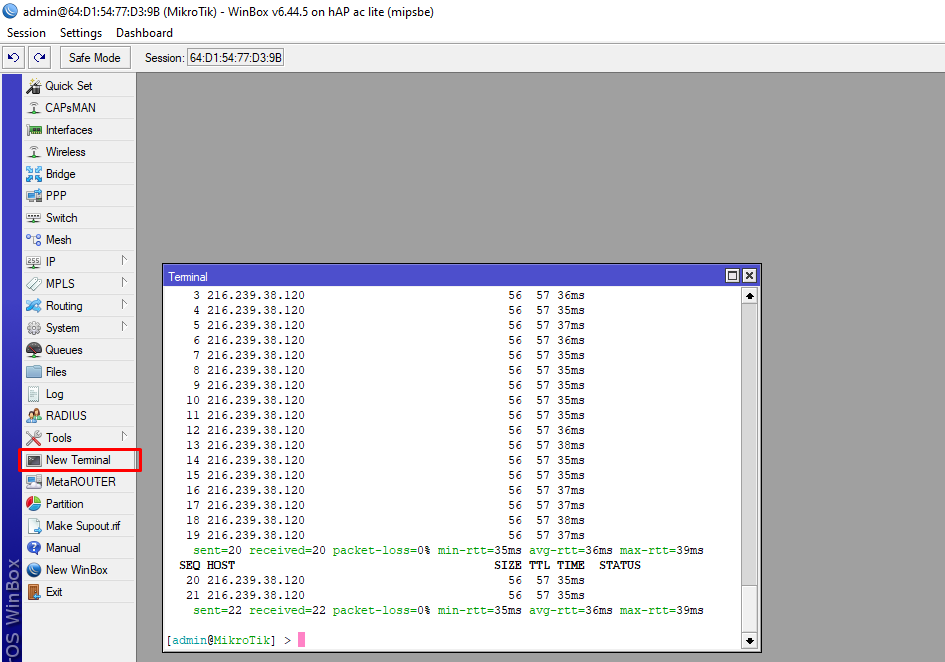
Task: Open the Files list
Action: 56,372
